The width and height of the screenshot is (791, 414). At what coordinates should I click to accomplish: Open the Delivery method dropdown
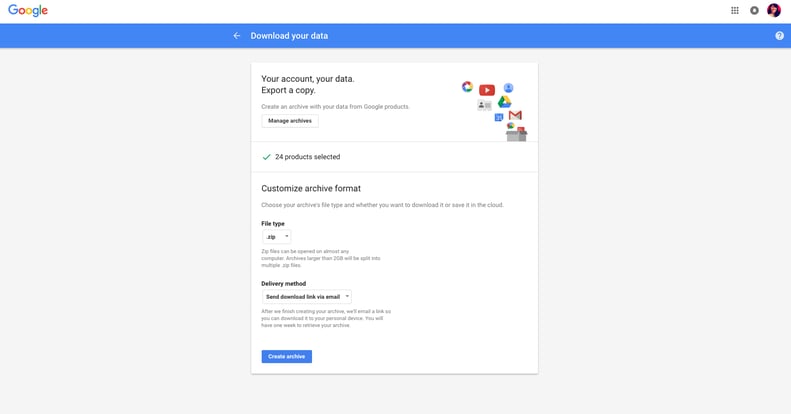click(307, 297)
